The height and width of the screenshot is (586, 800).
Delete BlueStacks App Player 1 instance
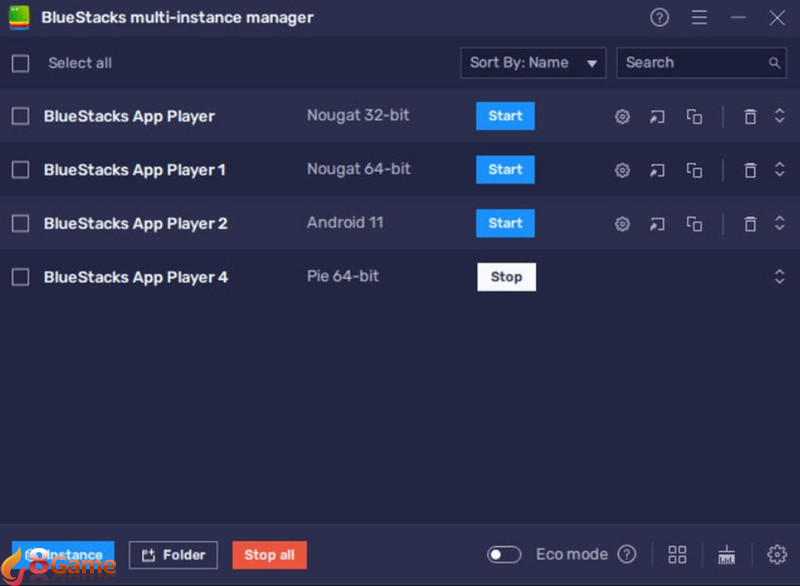[x=750, y=170]
